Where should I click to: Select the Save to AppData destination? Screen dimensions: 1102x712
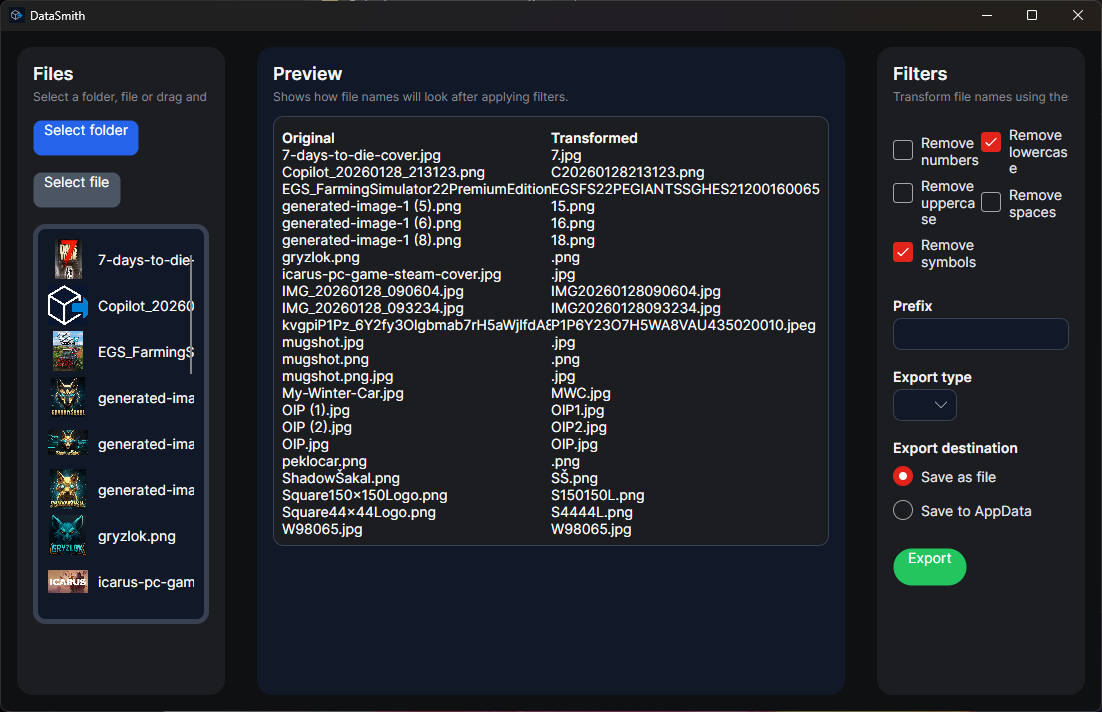pos(902,510)
